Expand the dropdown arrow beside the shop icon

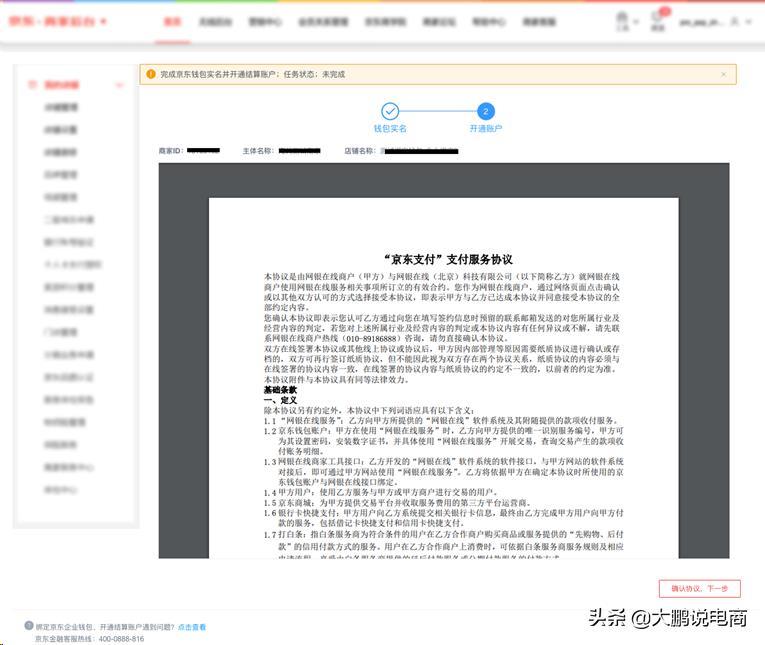pyautogui.click(x=636, y=22)
